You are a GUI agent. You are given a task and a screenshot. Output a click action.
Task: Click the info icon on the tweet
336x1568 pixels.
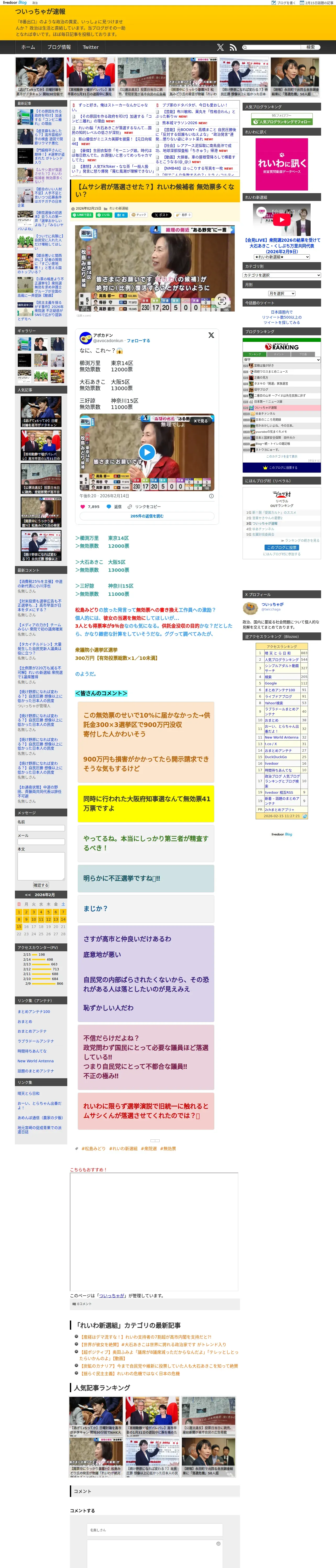click(212, 495)
